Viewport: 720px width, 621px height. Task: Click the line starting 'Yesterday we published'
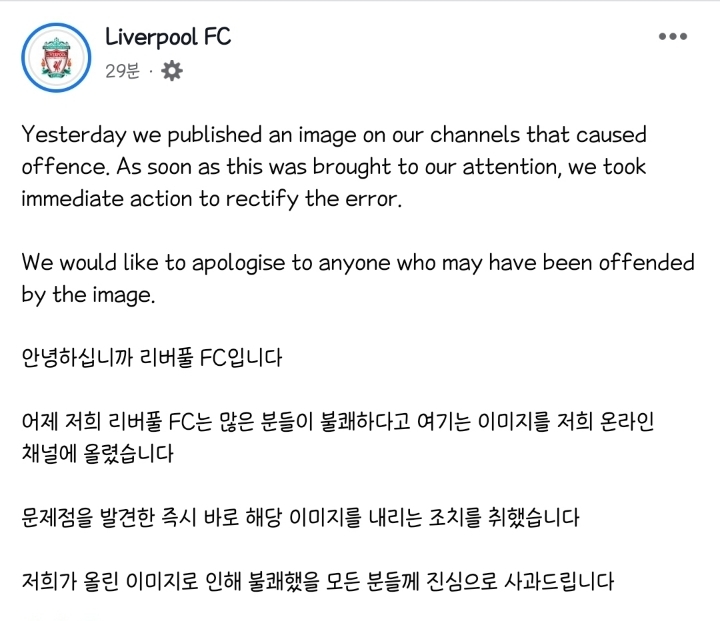pyautogui.click(x=334, y=135)
